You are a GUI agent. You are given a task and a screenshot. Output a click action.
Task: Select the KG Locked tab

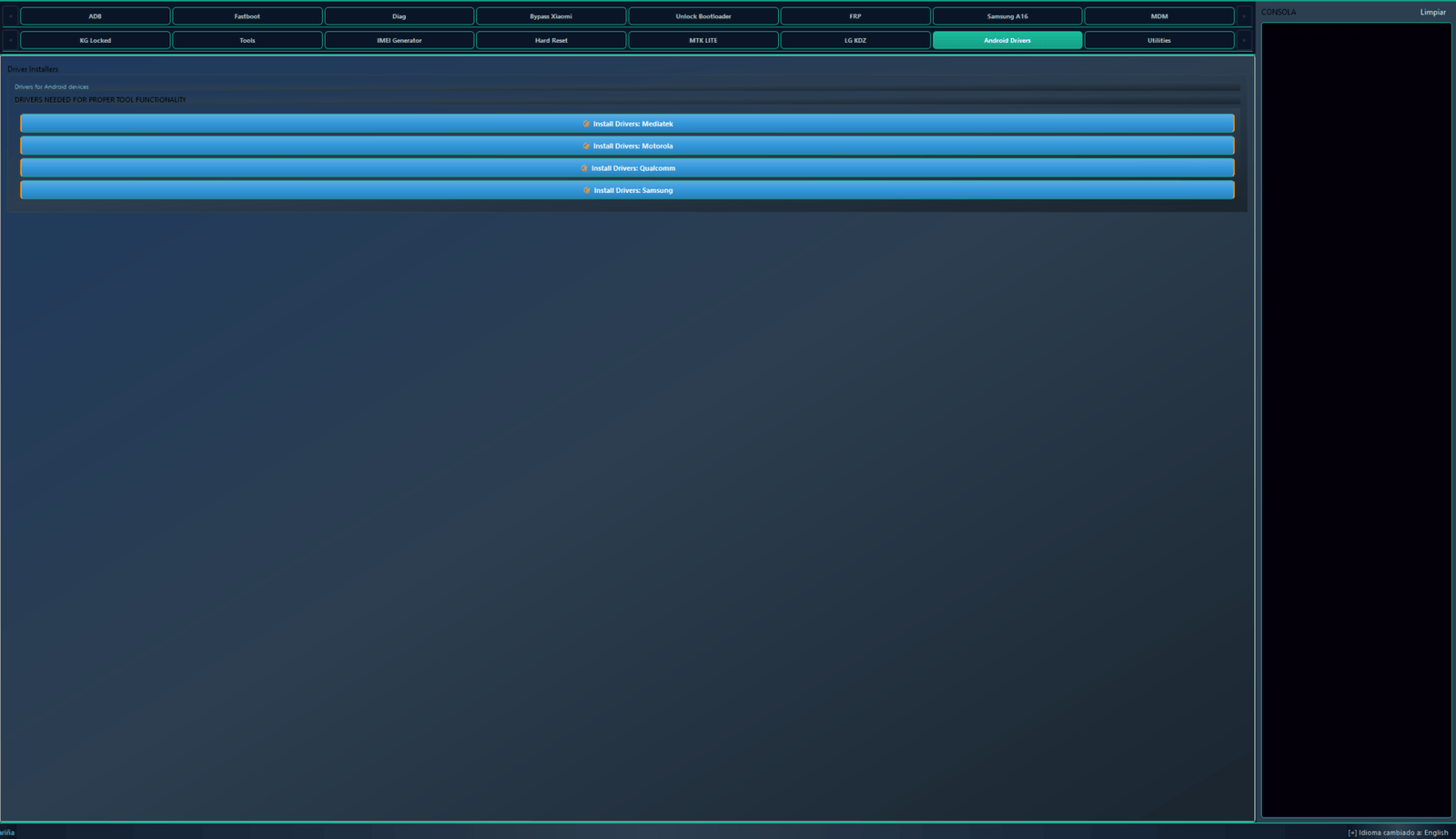(x=96, y=40)
